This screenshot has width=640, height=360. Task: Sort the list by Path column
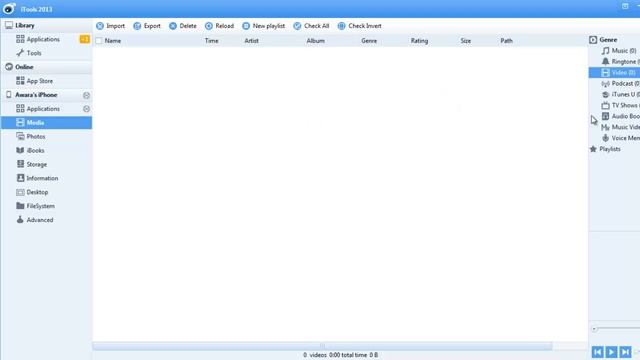[506, 41]
